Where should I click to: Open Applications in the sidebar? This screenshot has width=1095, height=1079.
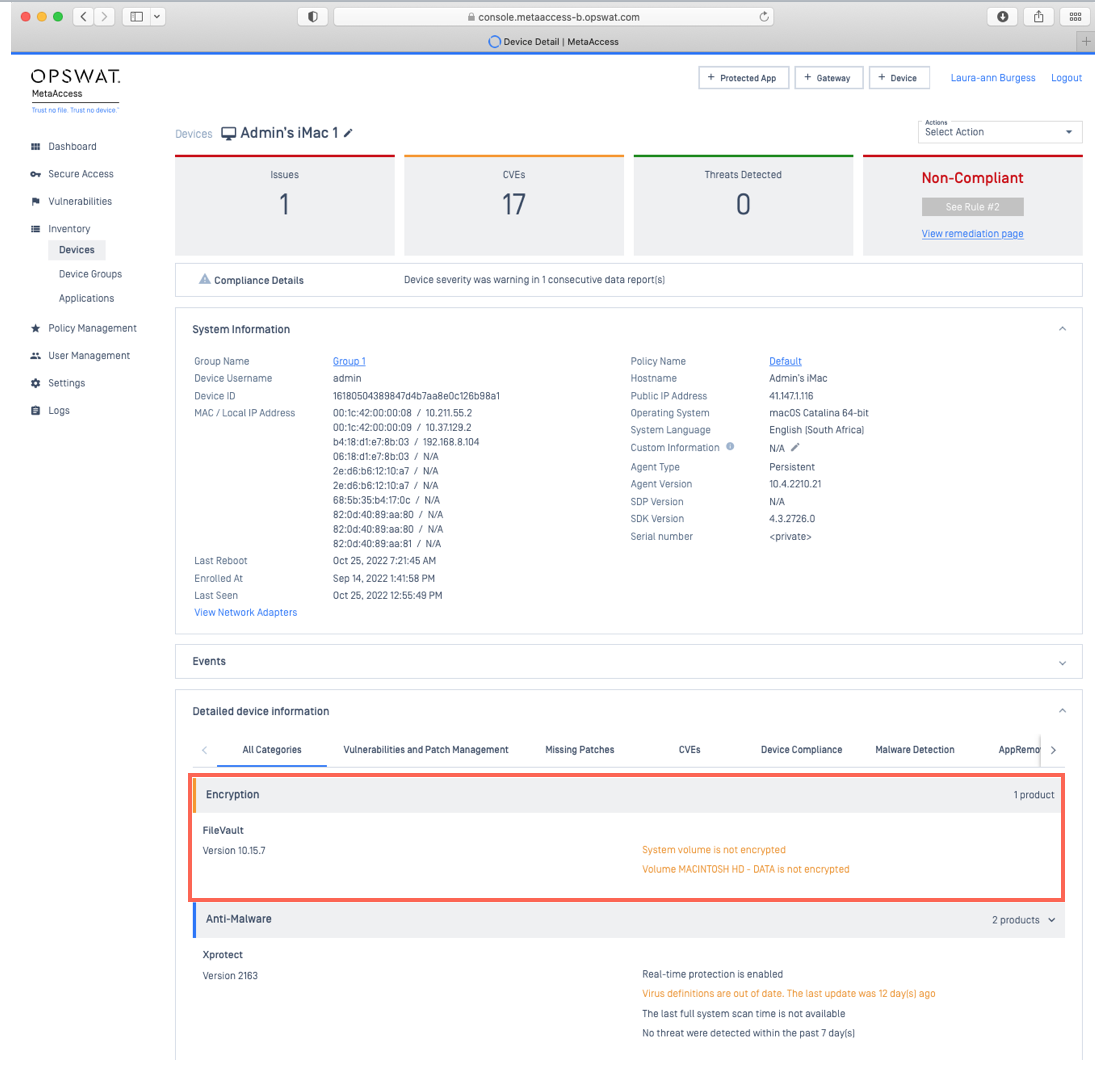(87, 298)
